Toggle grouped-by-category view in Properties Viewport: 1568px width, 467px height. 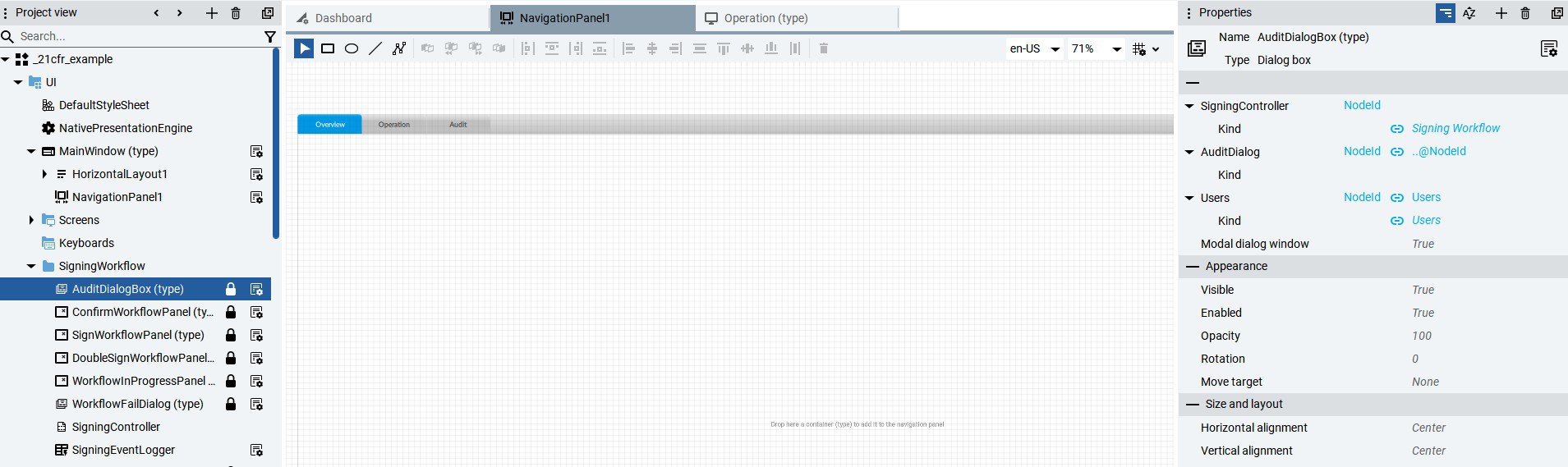[1446, 12]
